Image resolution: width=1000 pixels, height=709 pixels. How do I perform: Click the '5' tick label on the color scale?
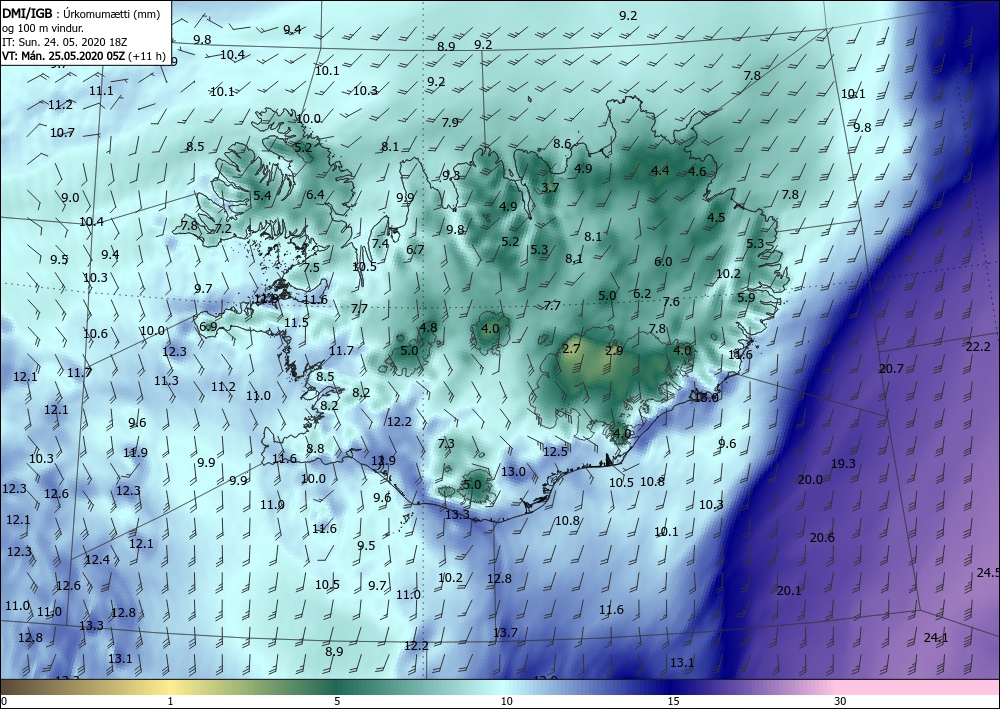[337, 701]
